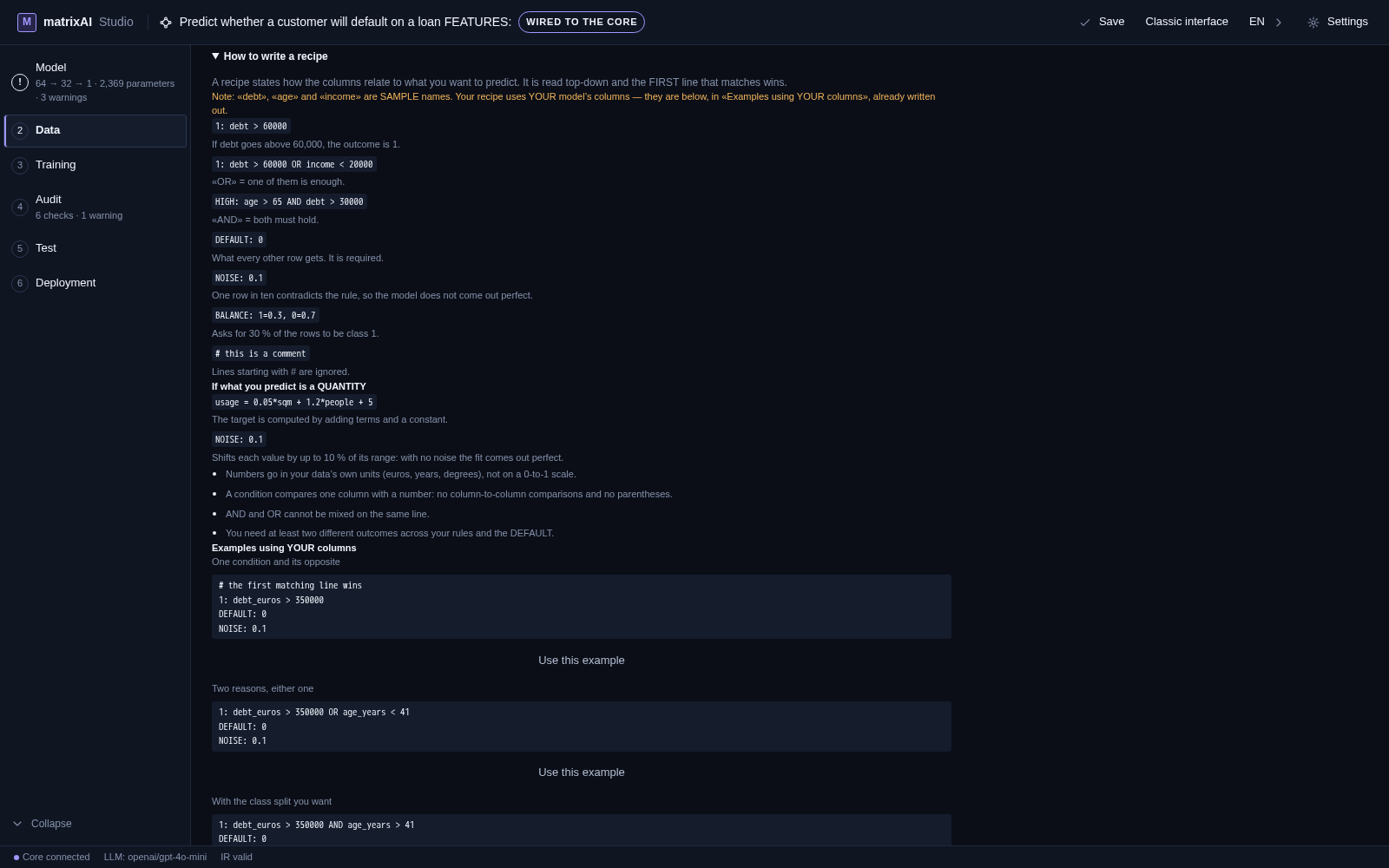Click the step 5 Test number badge
The height and width of the screenshot is (868, 1389).
(x=20, y=248)
